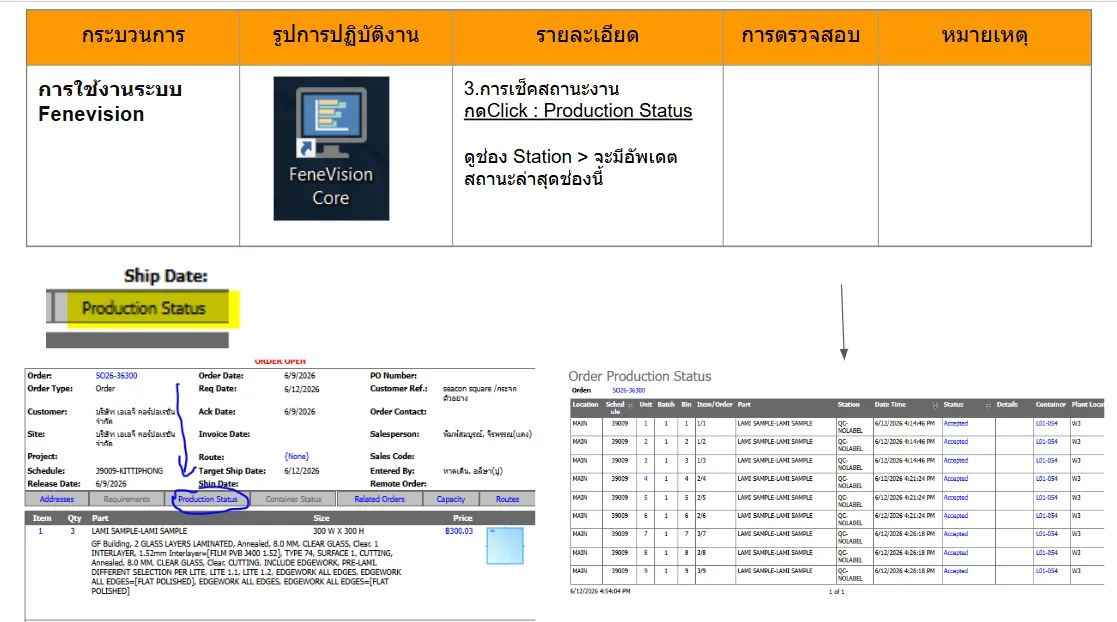
Task: Click the Route (None) link
Action: click(296, 456)
